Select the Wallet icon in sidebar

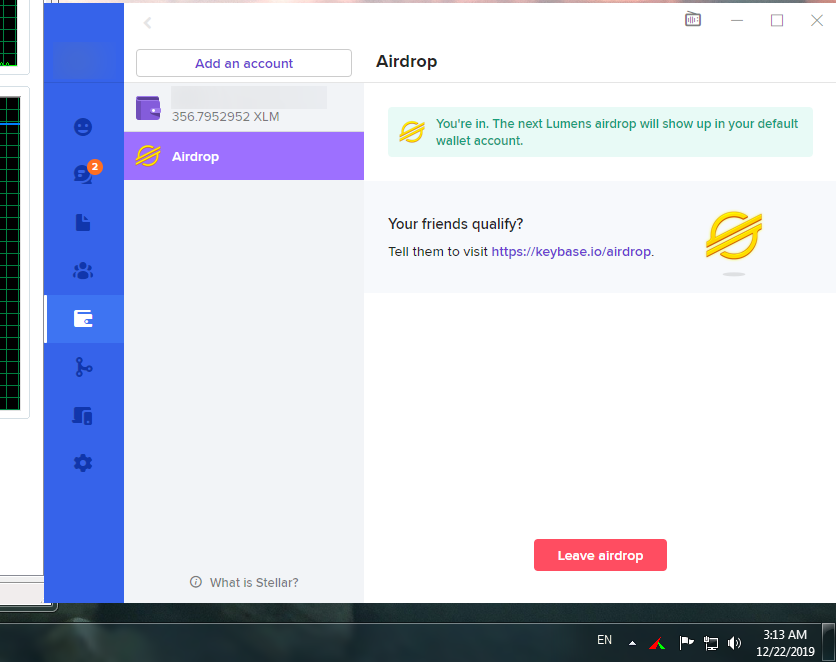(83, 319)
